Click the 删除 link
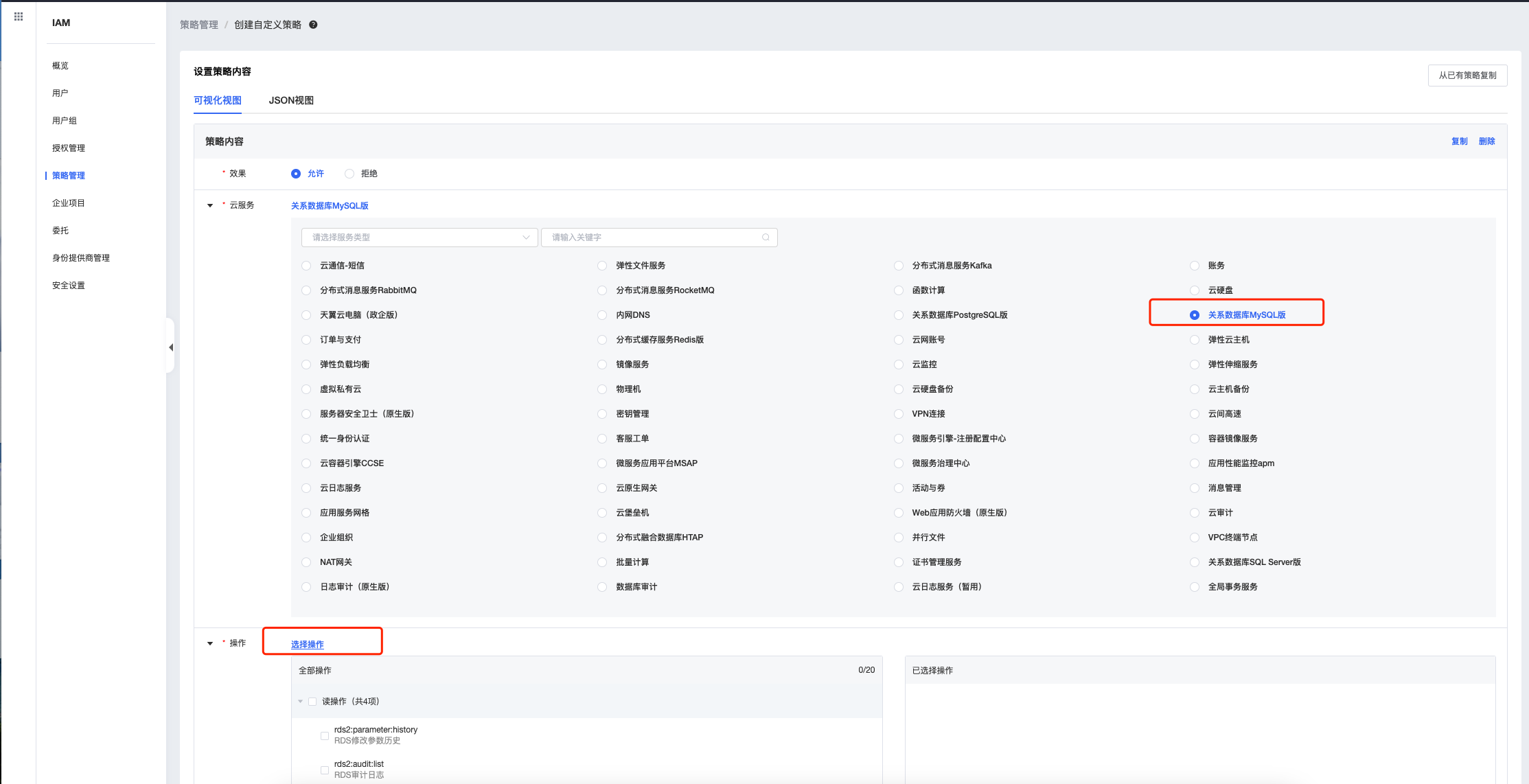This screenshot has width=1529, height=784. (x=1486, y=141)
